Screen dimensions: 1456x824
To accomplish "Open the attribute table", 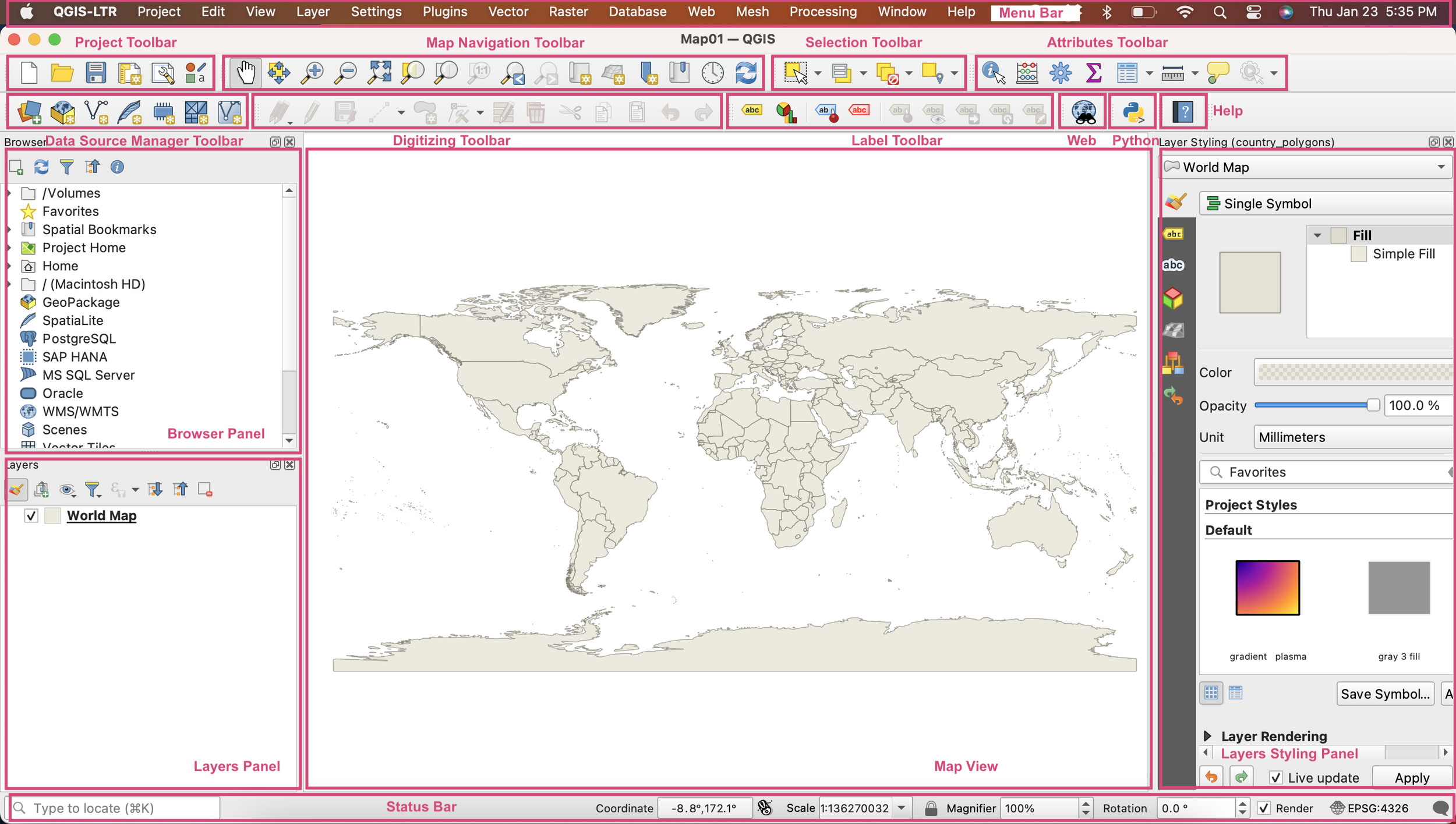I will coord(1128,72).
